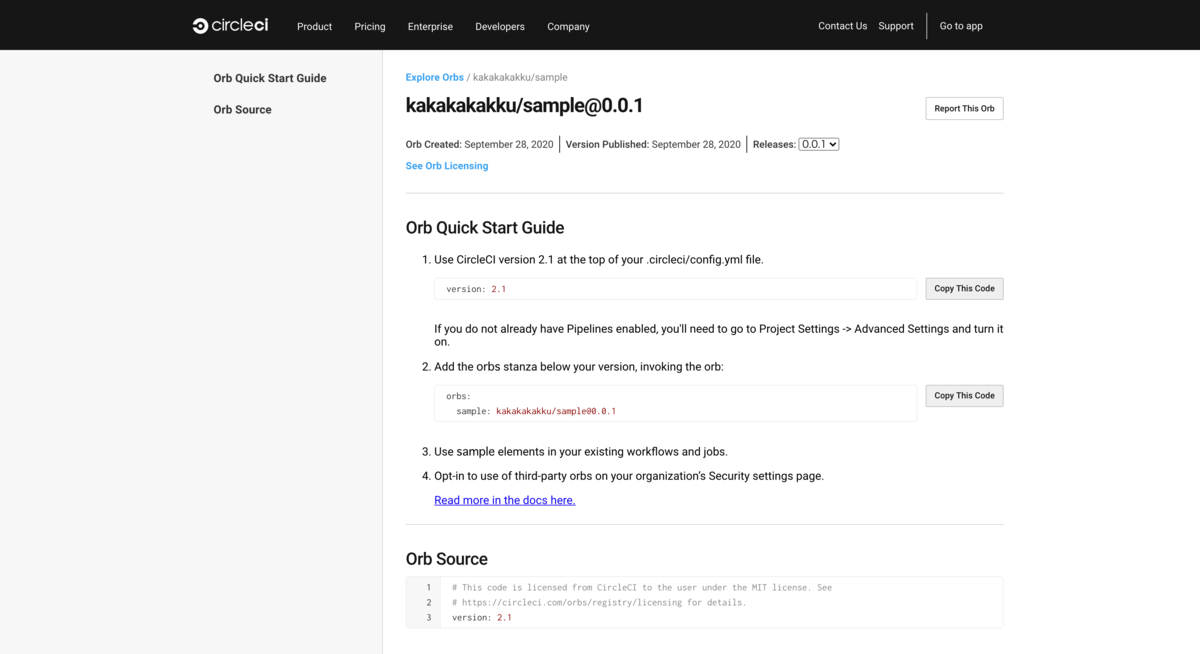Click the Version Published date text
1200x654 pixels.
pyautogui.click(x=653, y=144)
